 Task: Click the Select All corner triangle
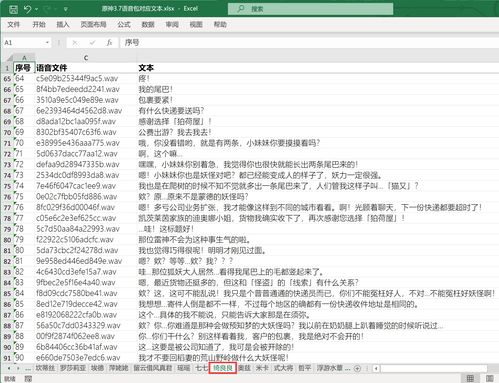coord(9,58)
